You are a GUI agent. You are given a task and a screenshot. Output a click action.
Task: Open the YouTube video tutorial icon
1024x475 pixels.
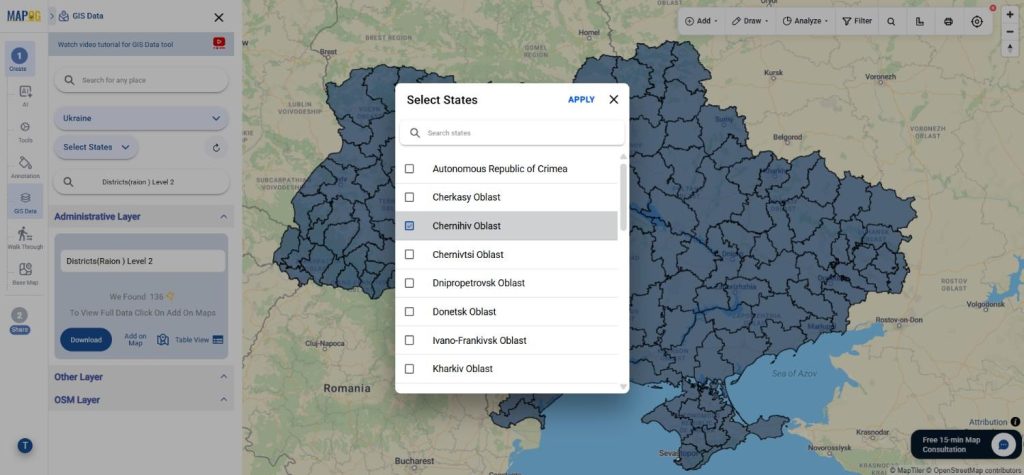[x=219, y=43]
